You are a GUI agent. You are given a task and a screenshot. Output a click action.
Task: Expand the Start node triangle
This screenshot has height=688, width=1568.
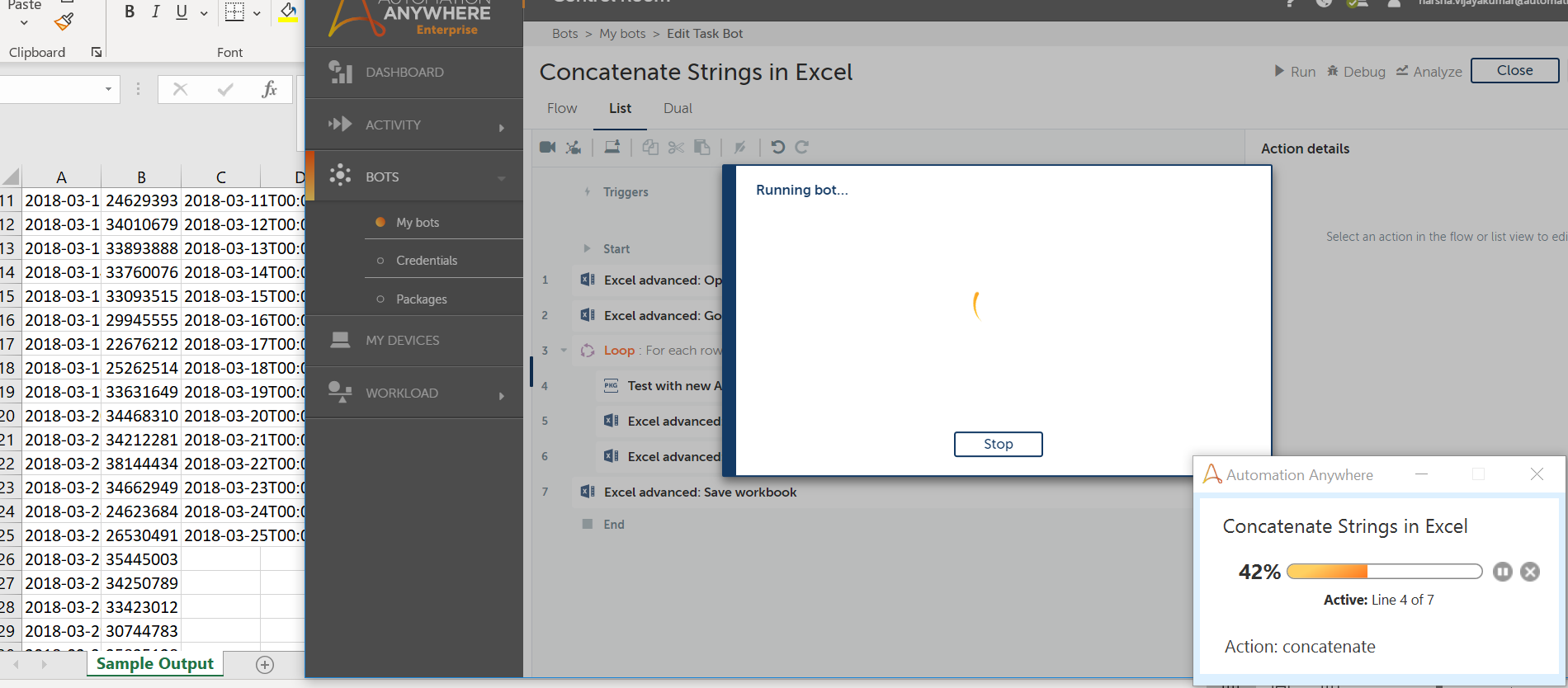[587, 248]
